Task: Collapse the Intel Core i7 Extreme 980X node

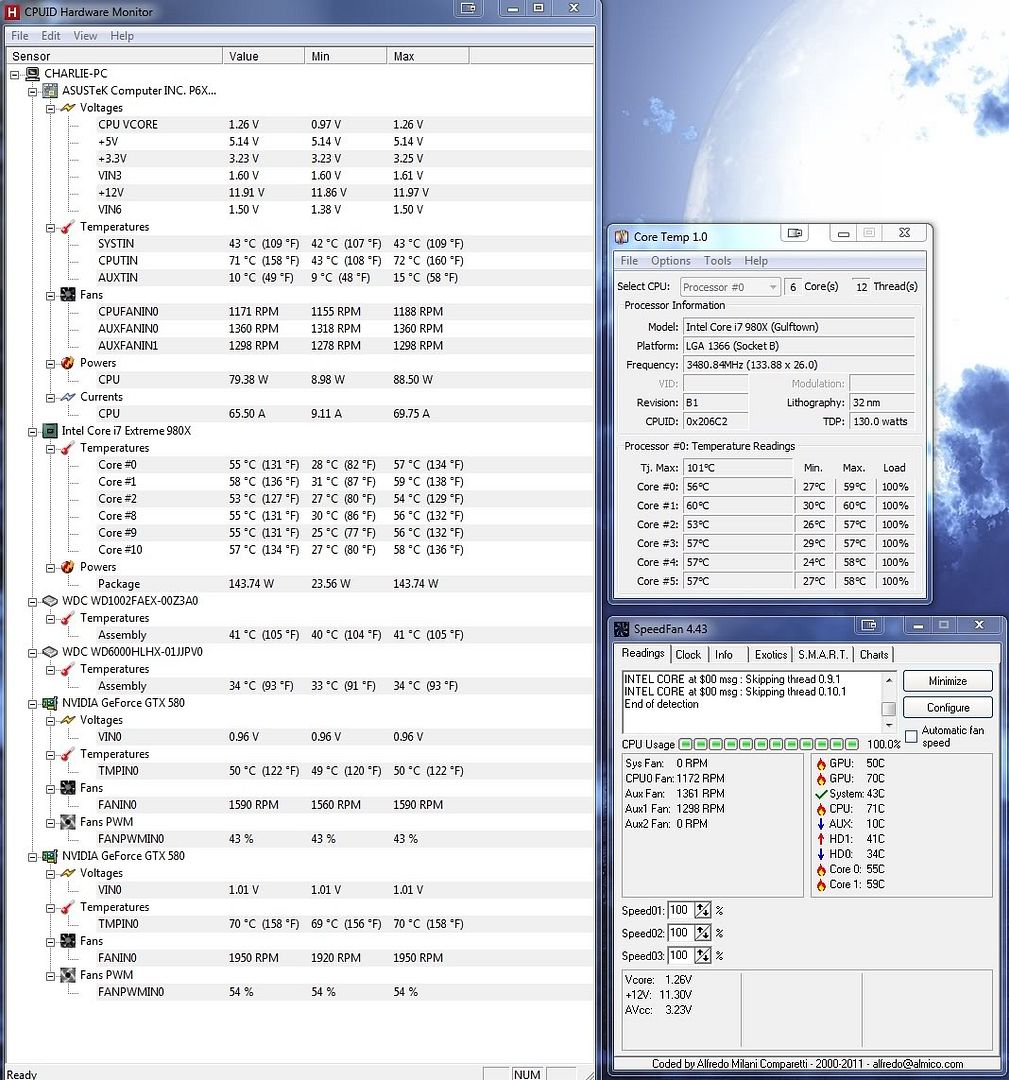Action: click(32, 432)
